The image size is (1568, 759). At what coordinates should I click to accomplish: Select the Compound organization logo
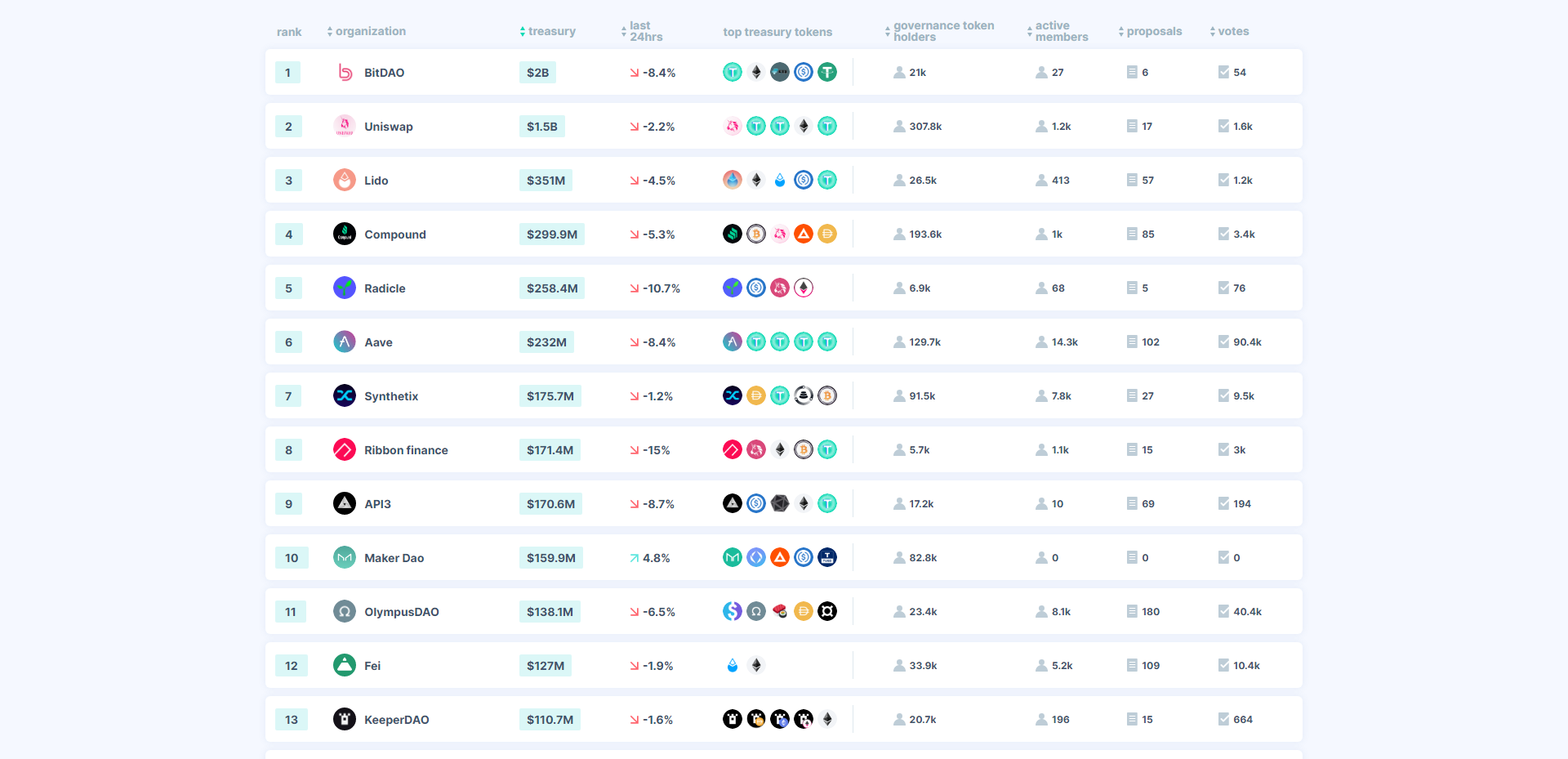344,234
